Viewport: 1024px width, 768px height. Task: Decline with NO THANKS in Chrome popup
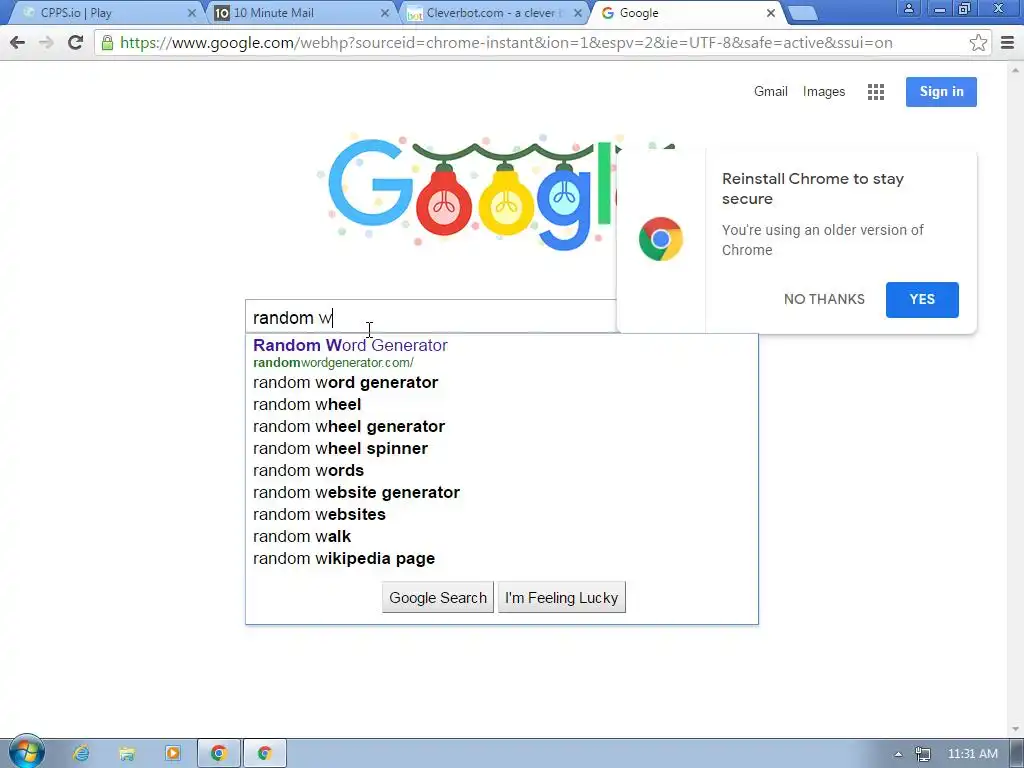pyautogui.click(x=824, y=299)
